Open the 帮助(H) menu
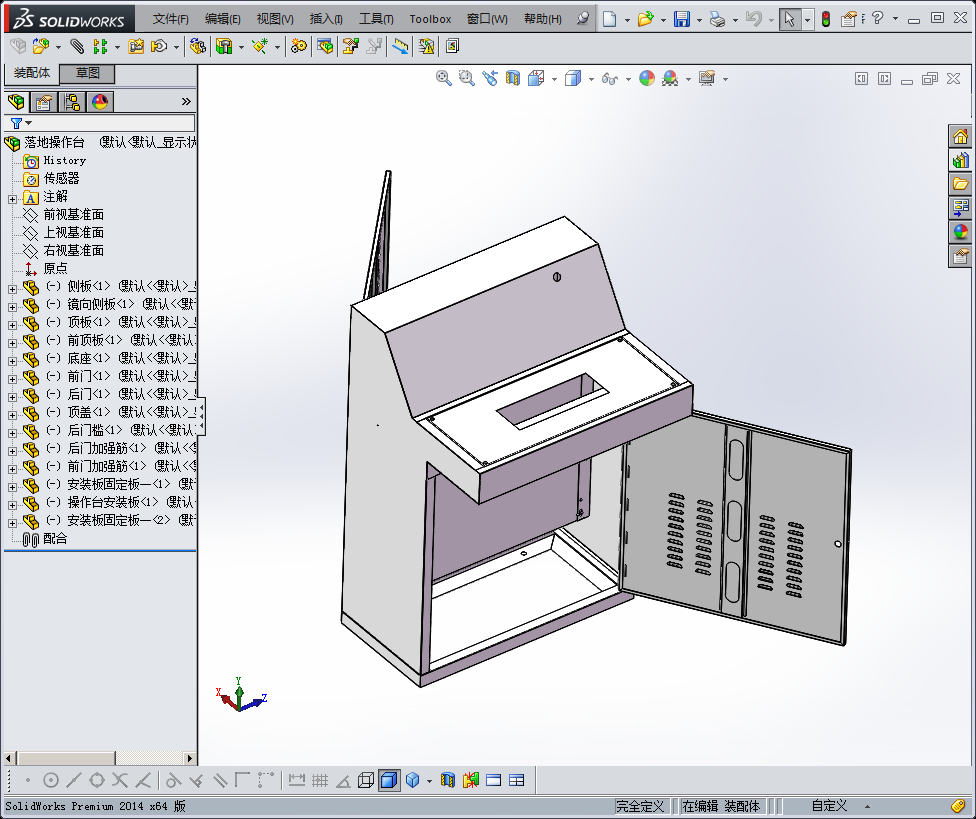 pos(543,19)
